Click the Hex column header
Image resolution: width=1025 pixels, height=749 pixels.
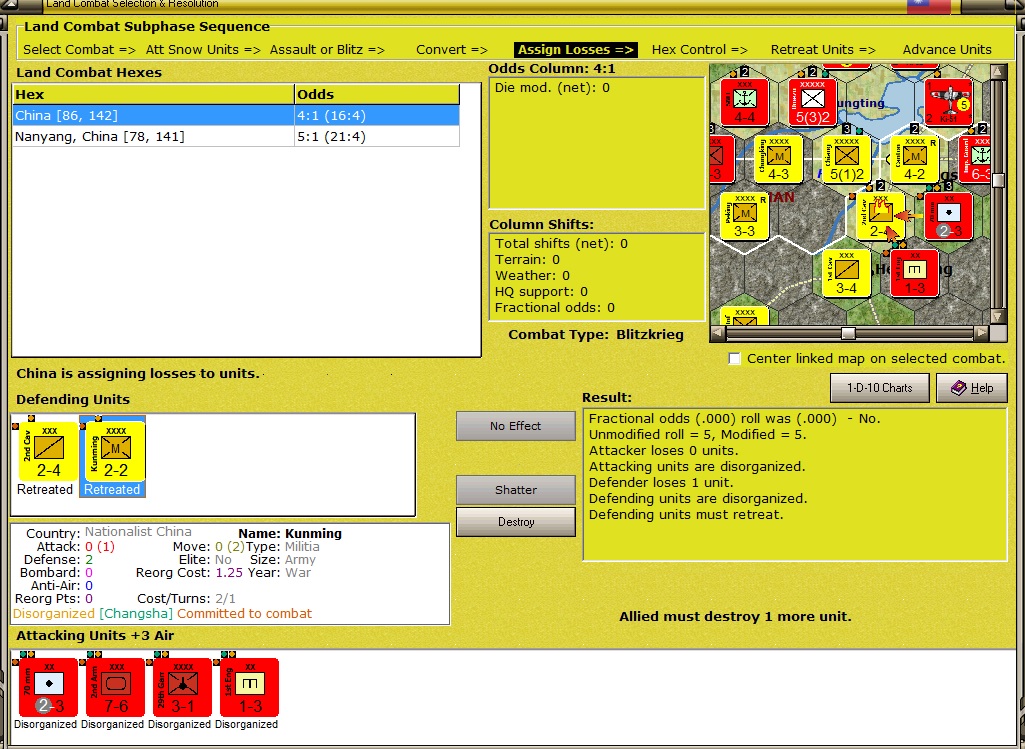154,94
